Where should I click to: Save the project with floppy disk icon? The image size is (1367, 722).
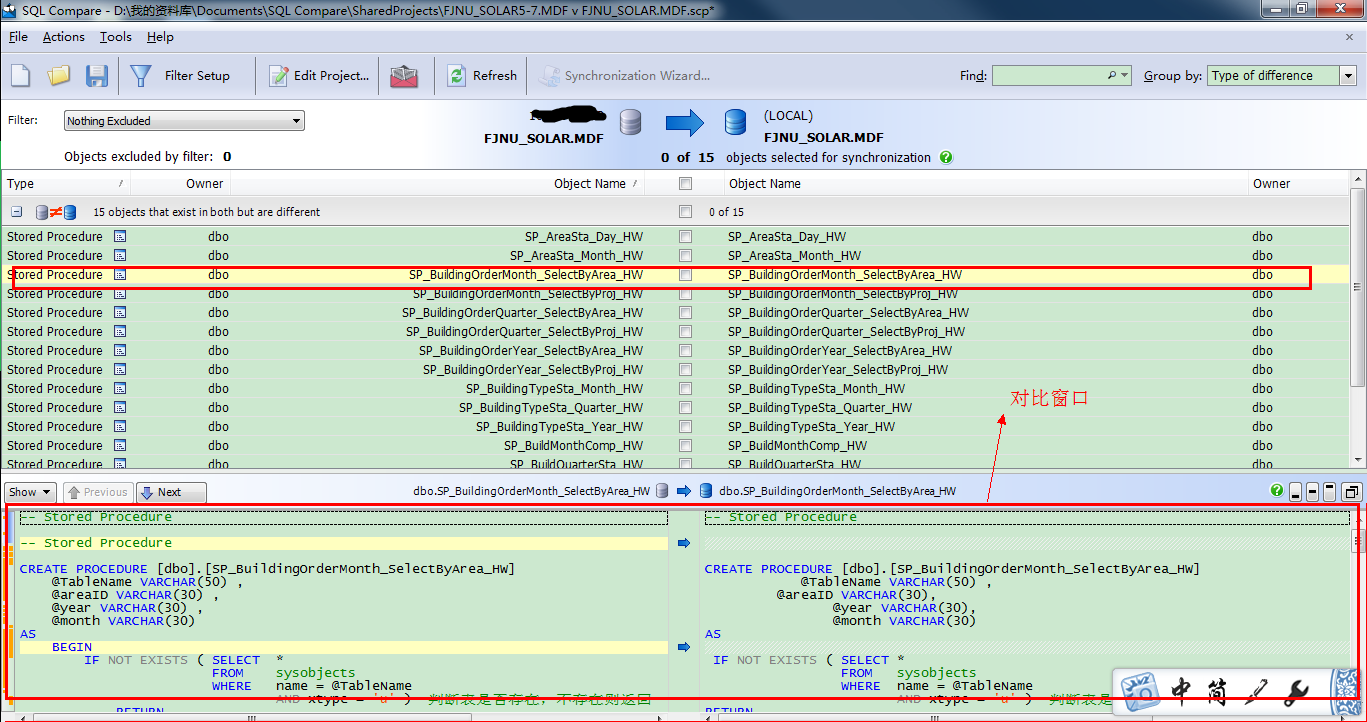coord(97,76)
